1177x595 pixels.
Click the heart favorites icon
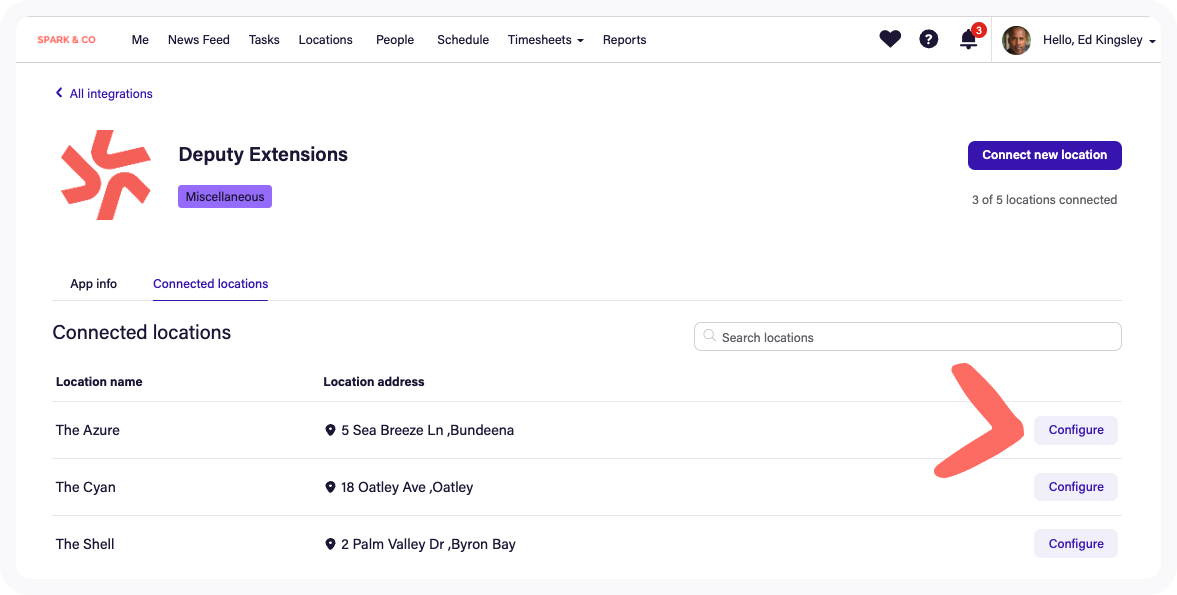click(890, 39)
